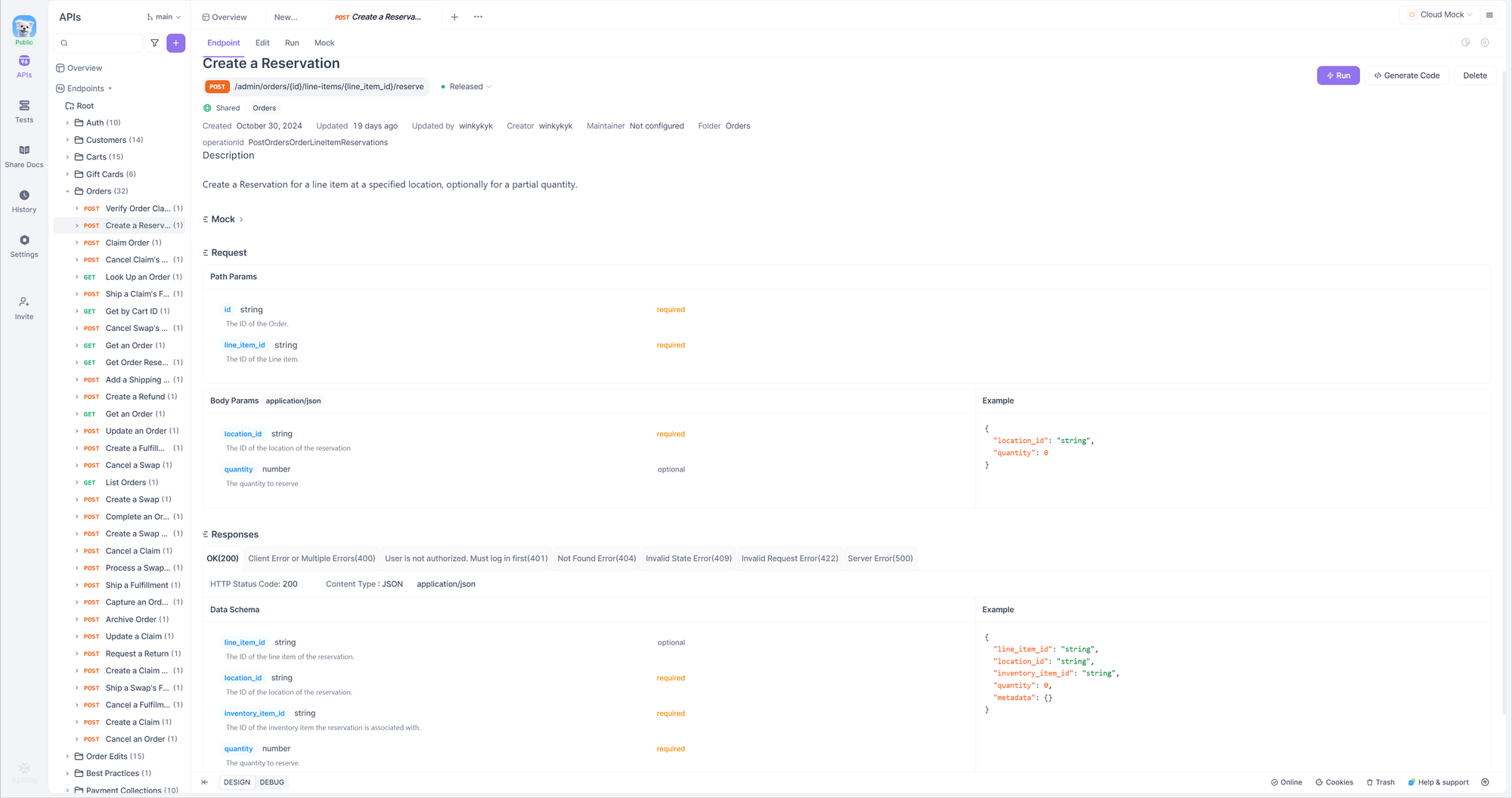
Task: Select the Server Error(500) response tab
Action: (880, 558)
